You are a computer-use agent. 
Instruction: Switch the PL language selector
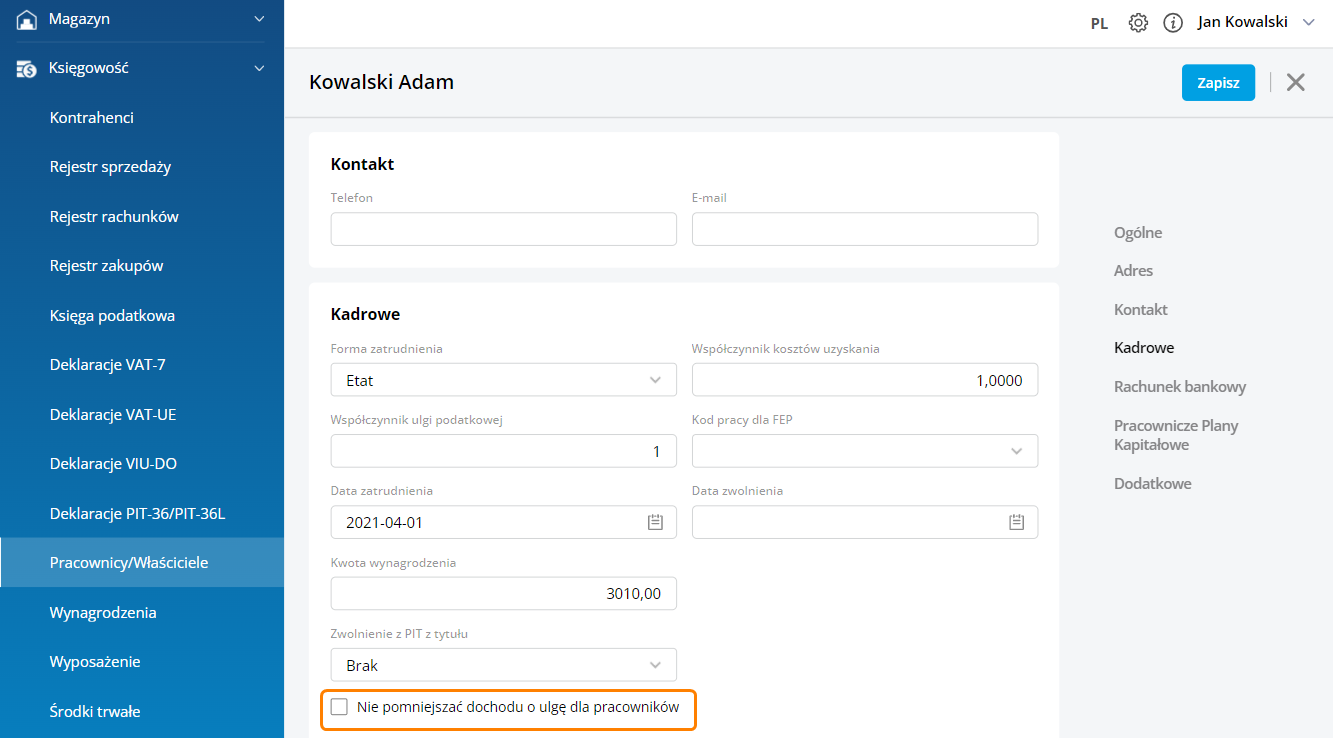[1099, 24]
